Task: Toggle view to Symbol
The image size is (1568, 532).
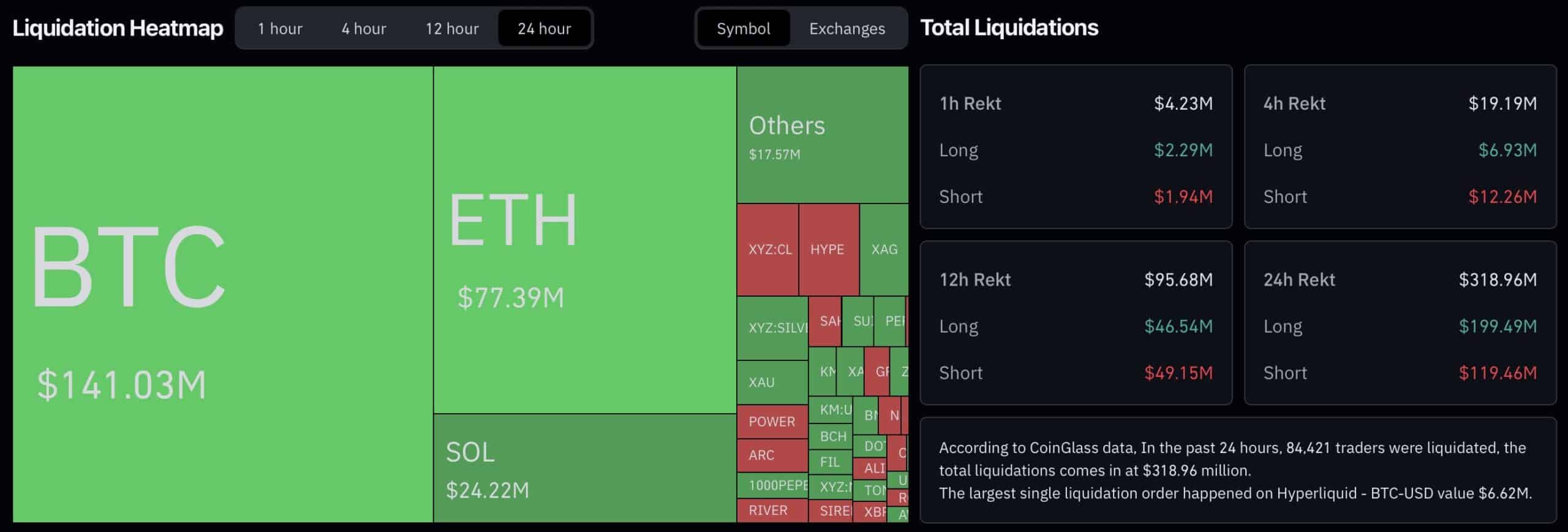Action: coord(743,29)
